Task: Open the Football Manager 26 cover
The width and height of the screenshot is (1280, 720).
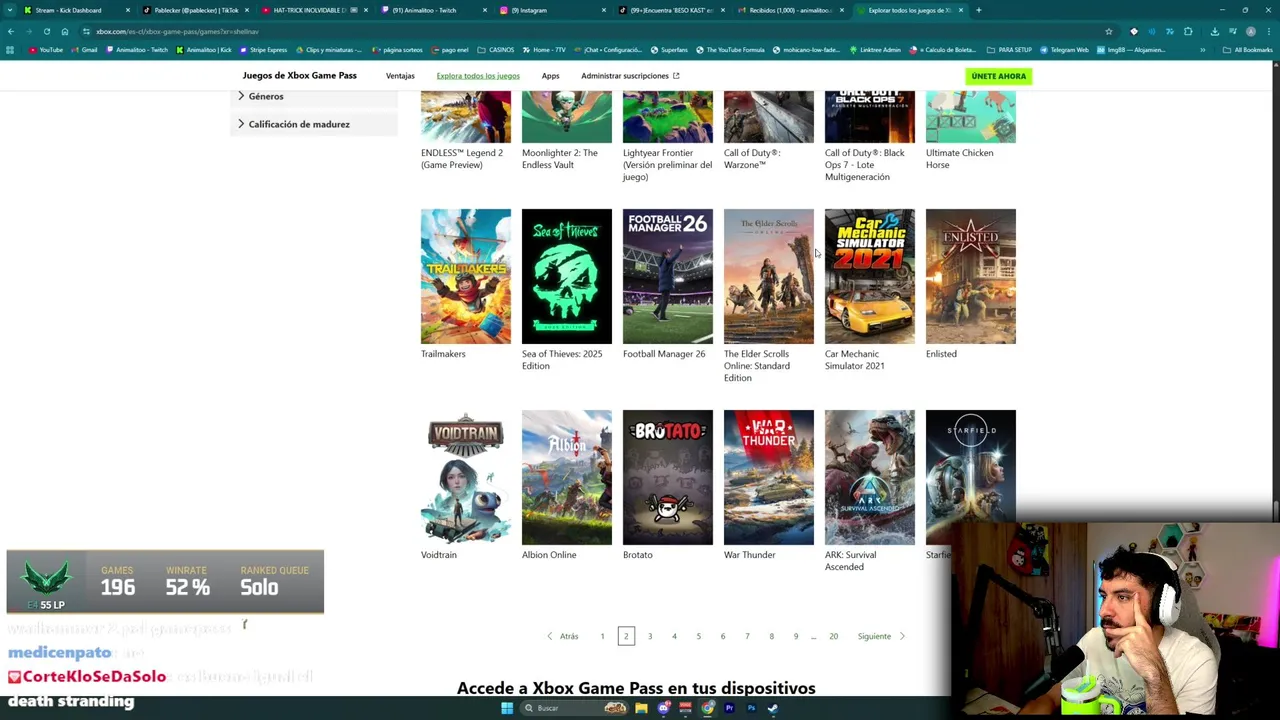Action: coord(668,276)
